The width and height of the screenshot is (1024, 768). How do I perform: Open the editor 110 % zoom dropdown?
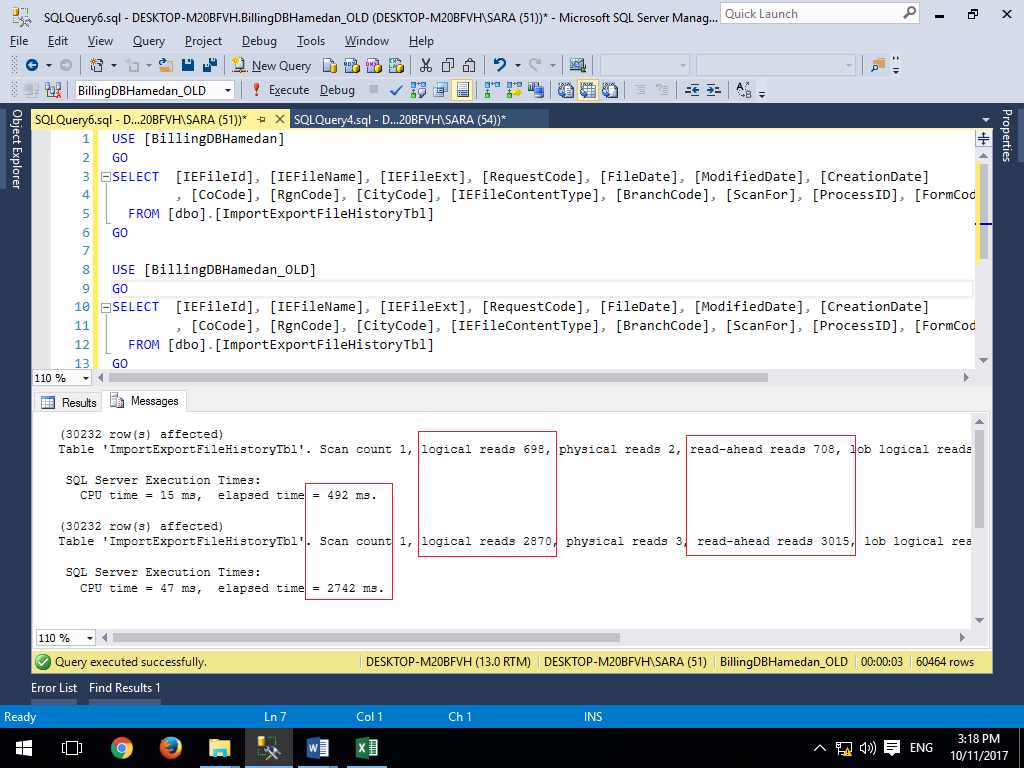pos(85,379)
